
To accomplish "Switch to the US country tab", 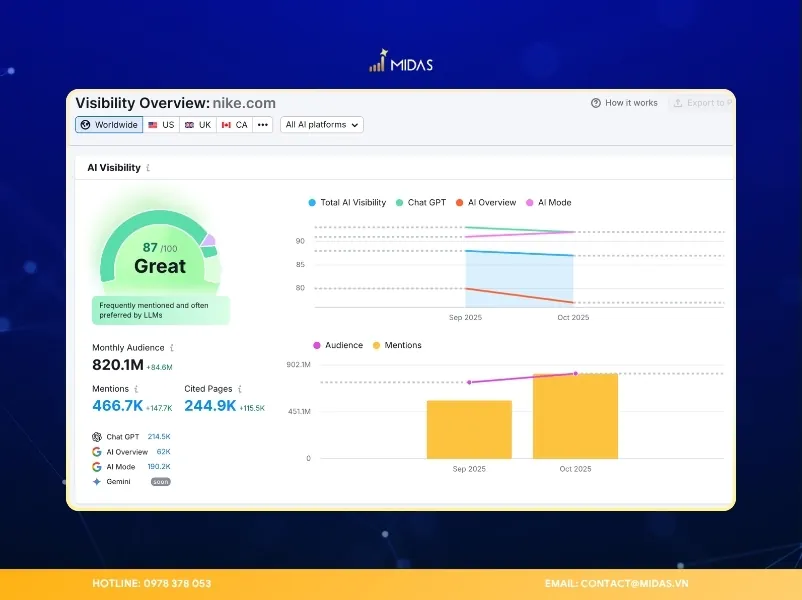I will pos(160,124).
